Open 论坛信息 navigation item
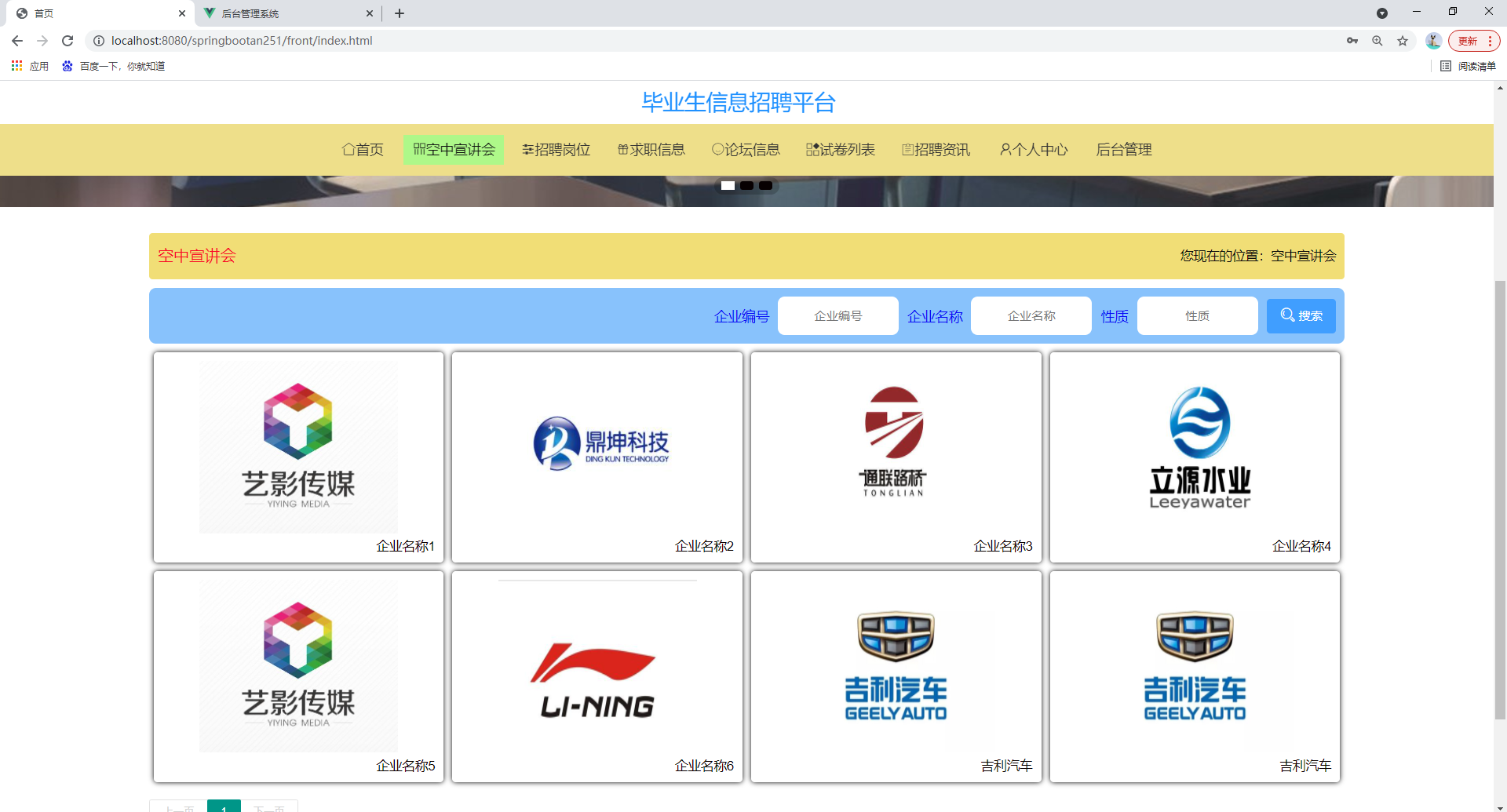Viewport: 1507px width, 812px height. click(x=746, y=150)
